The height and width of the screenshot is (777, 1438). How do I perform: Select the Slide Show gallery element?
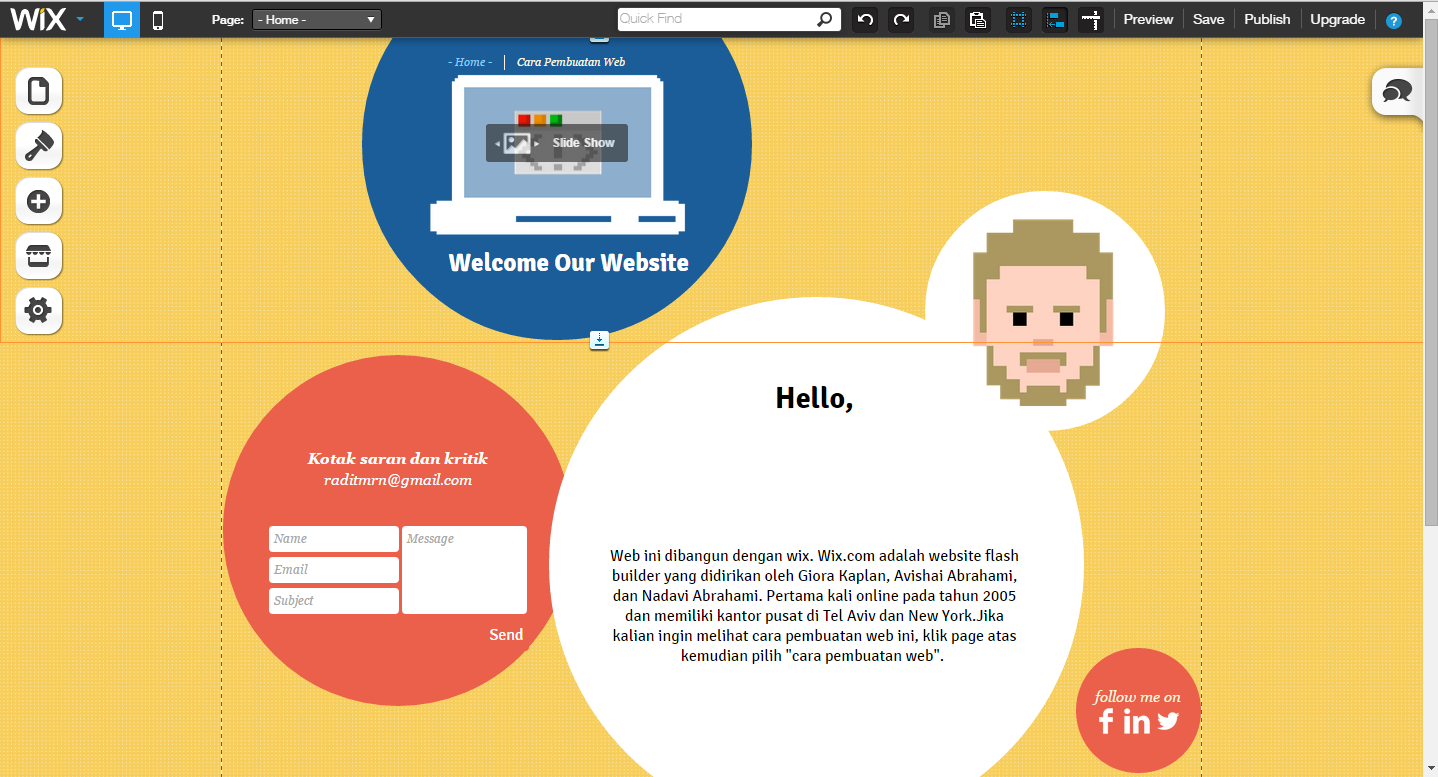[557, 143]
